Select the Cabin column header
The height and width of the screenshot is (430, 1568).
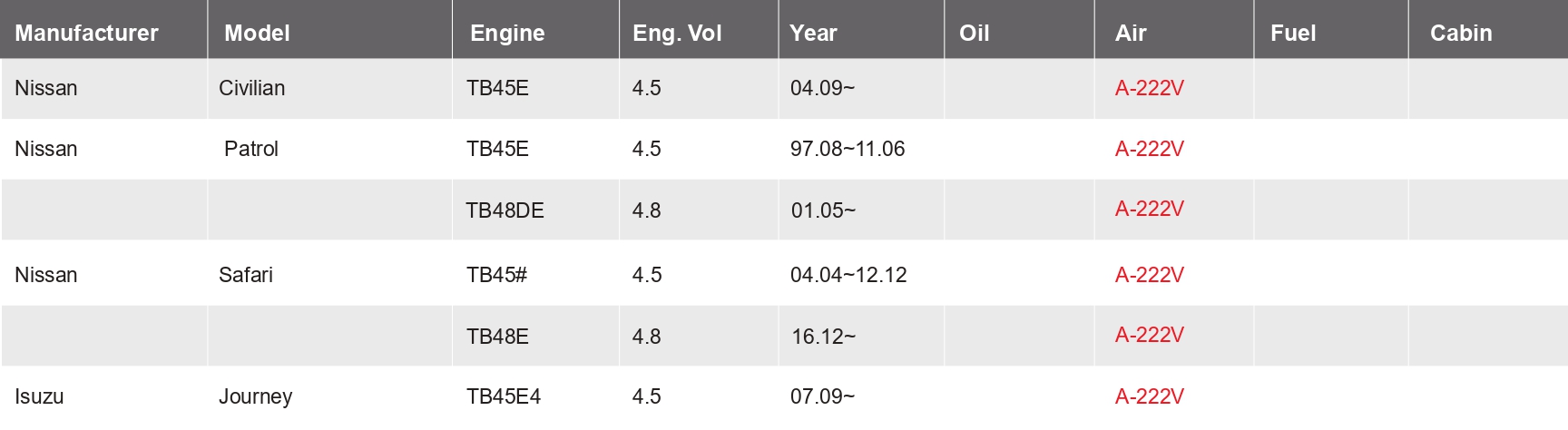1461,34
